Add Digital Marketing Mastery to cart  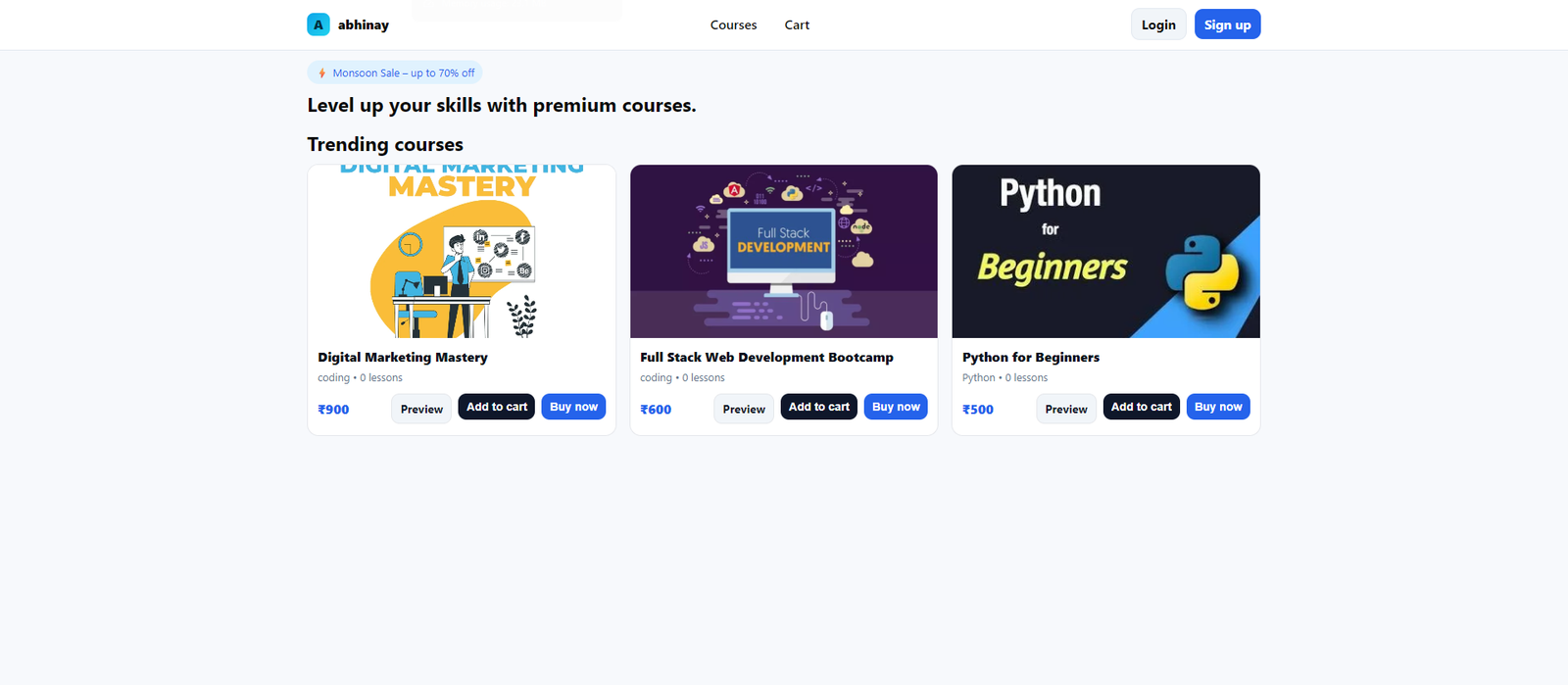[496, 407]
